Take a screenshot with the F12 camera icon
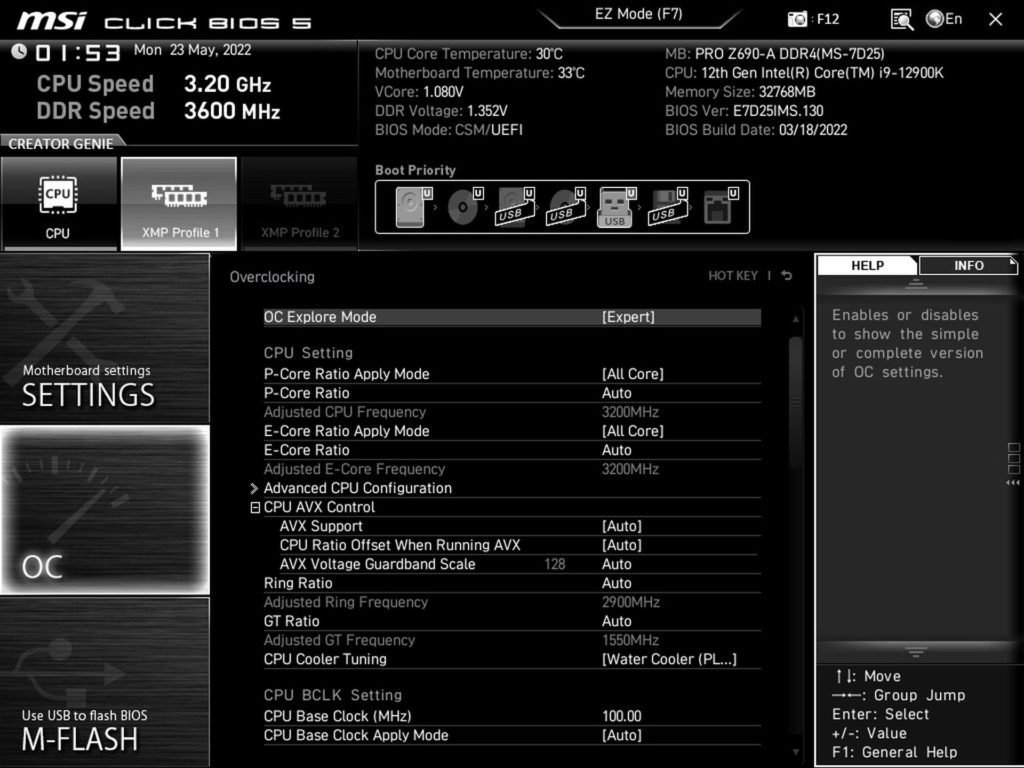The image size is (1024, 768). tap(797, 19)
